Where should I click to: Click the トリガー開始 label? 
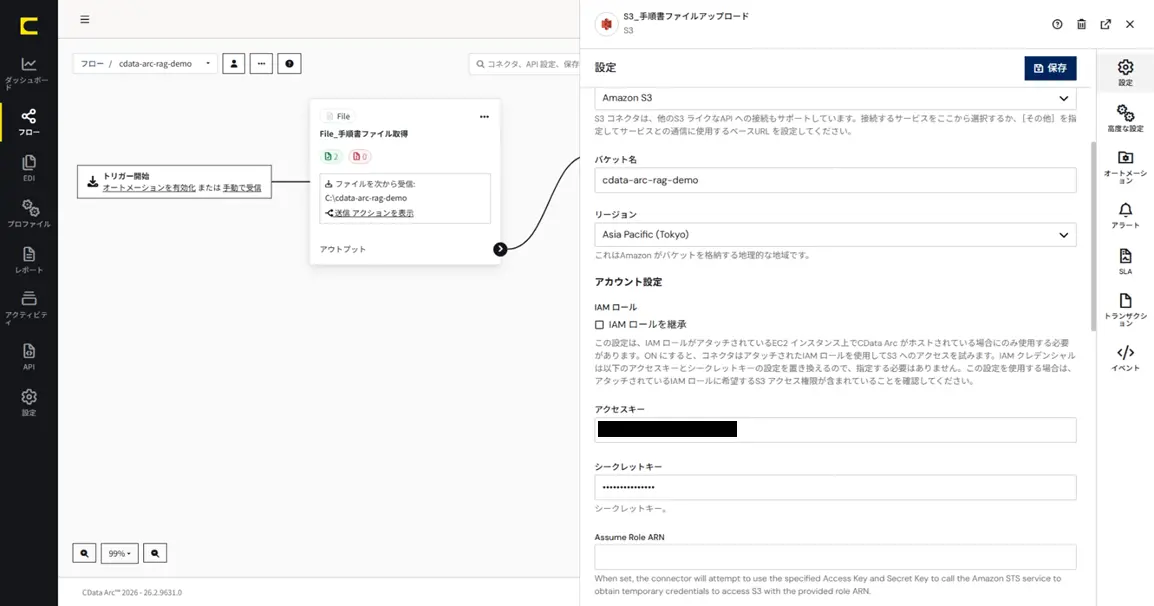(x=126, y=176)
